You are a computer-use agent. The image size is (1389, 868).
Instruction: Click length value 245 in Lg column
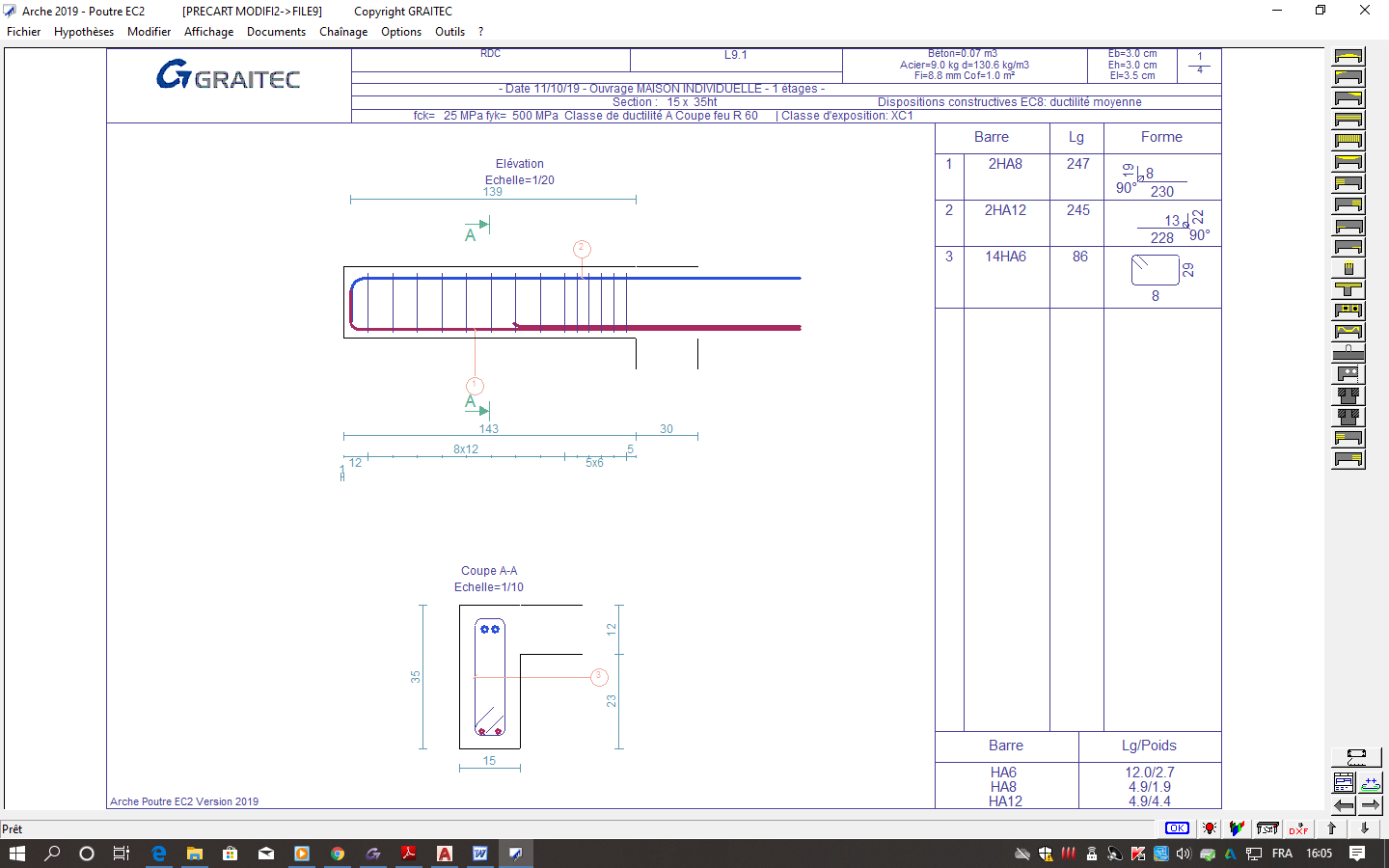[x=1077, y=210]
